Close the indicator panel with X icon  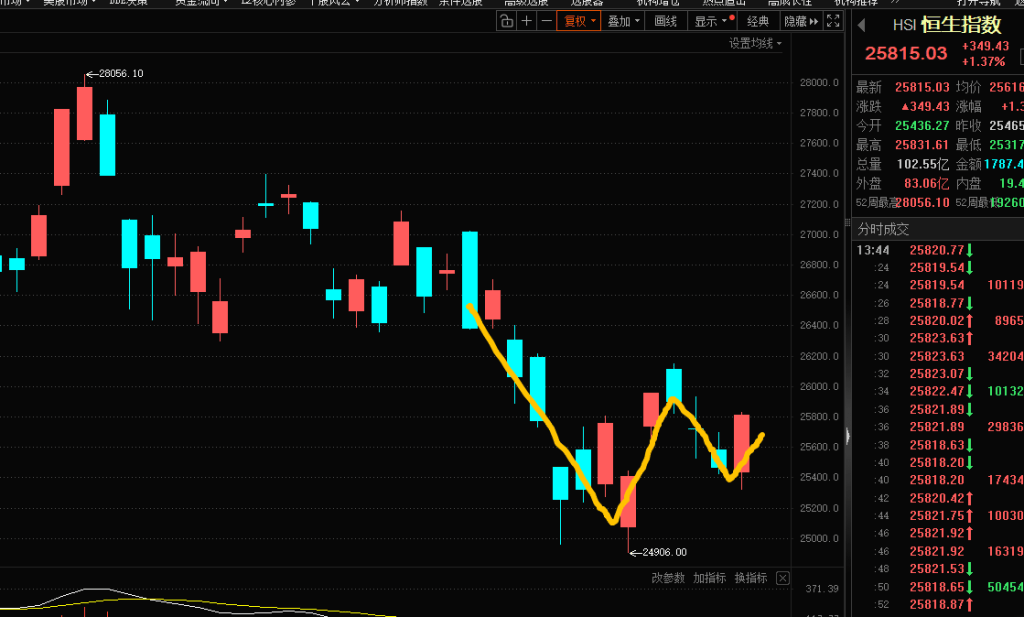point(783,578)
